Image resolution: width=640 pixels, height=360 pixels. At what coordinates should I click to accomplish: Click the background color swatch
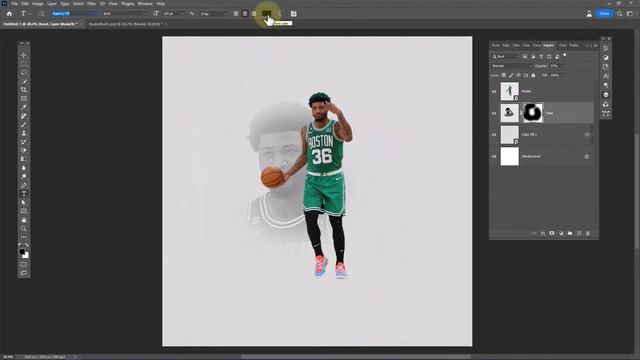point(26,256)
